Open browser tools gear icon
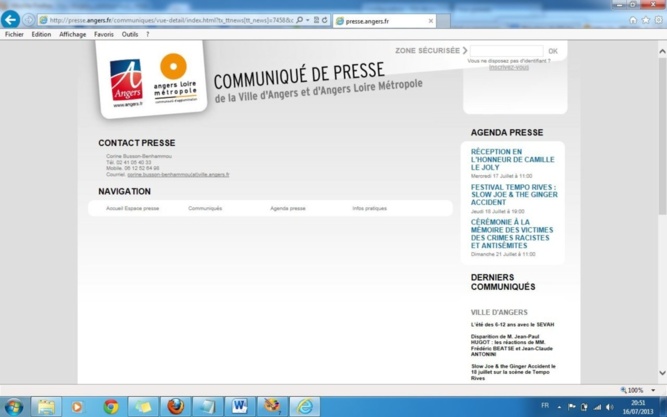The width and height of the screenshot is (667, 417). click(x=658, y=20)
